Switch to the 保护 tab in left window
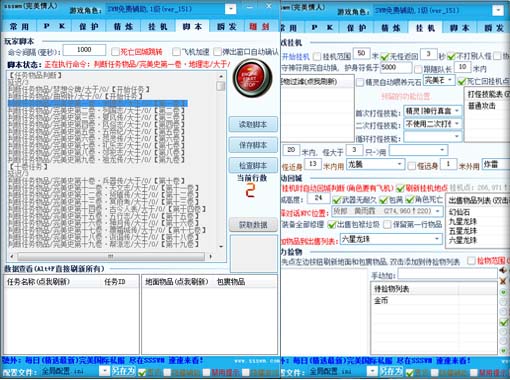The height and width of the screenshot is (380, 510). click(x=88, y=26)
